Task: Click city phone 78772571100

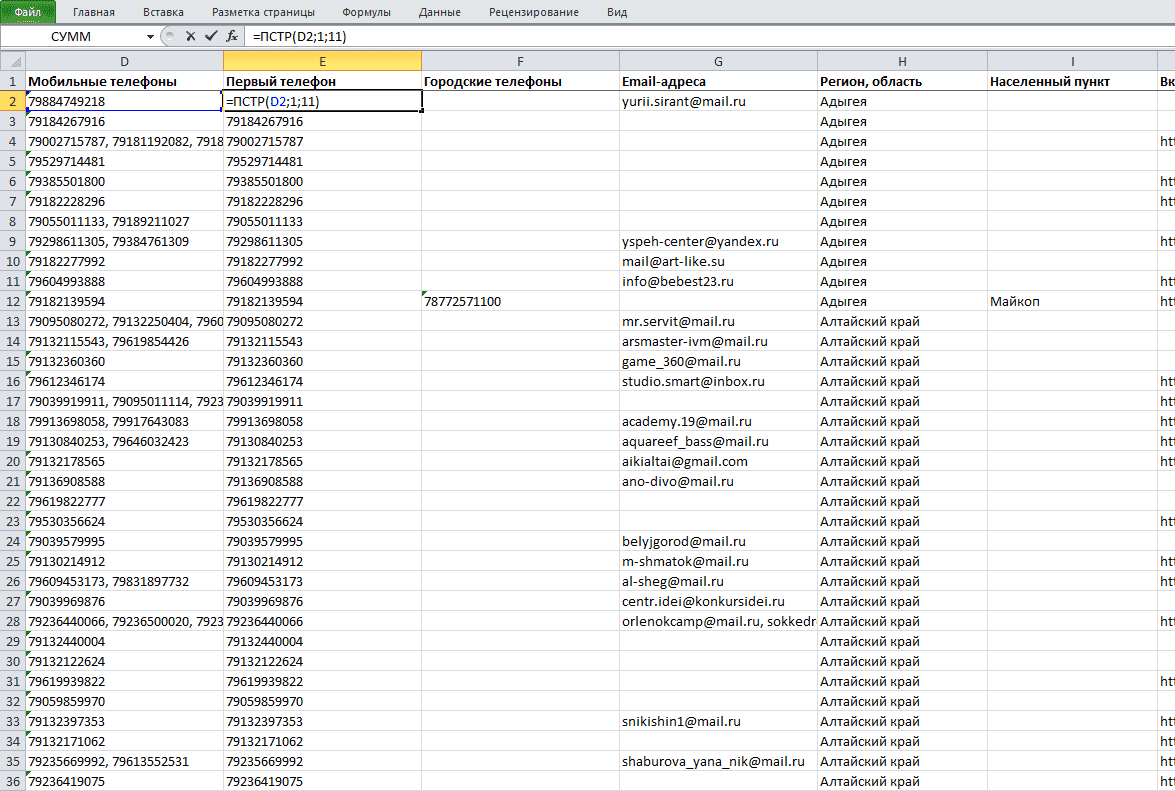Action: click(x=520, y=301)
